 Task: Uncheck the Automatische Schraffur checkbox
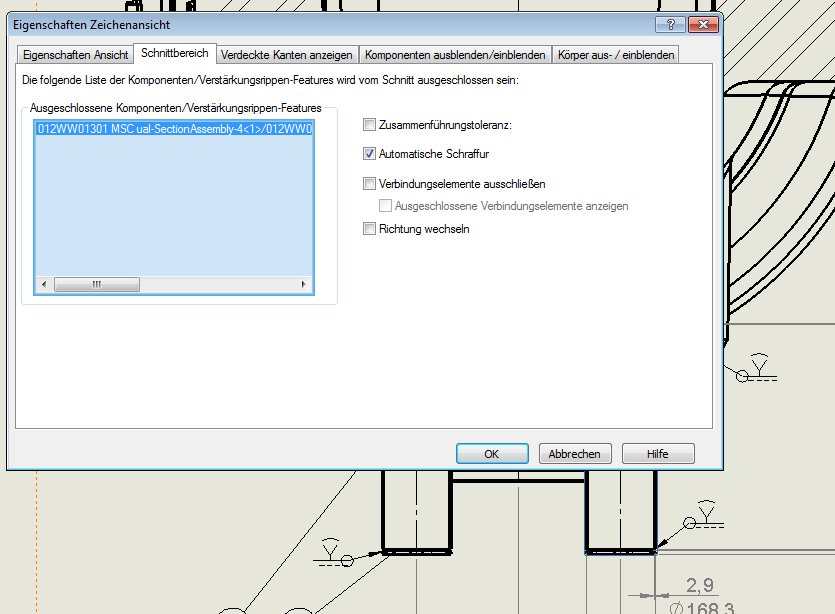coord(370,154)
